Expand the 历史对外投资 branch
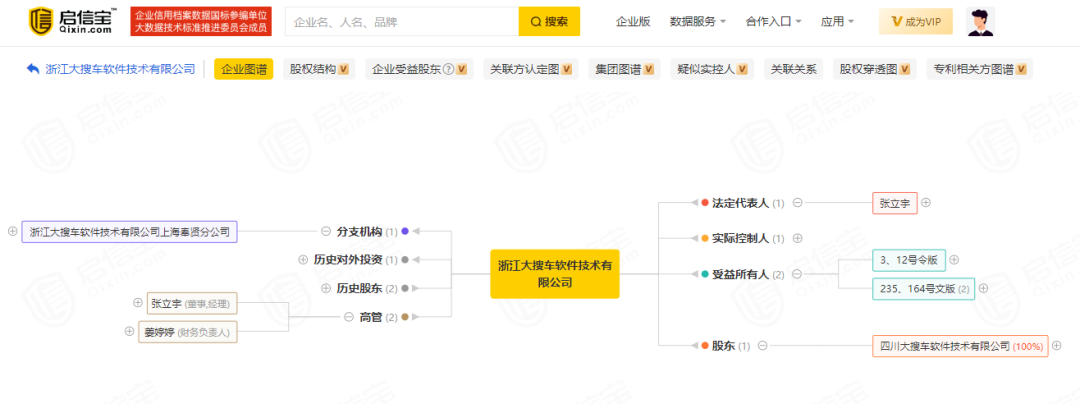The width and height of the screenshot is (1080, 404). pos(303,259)
